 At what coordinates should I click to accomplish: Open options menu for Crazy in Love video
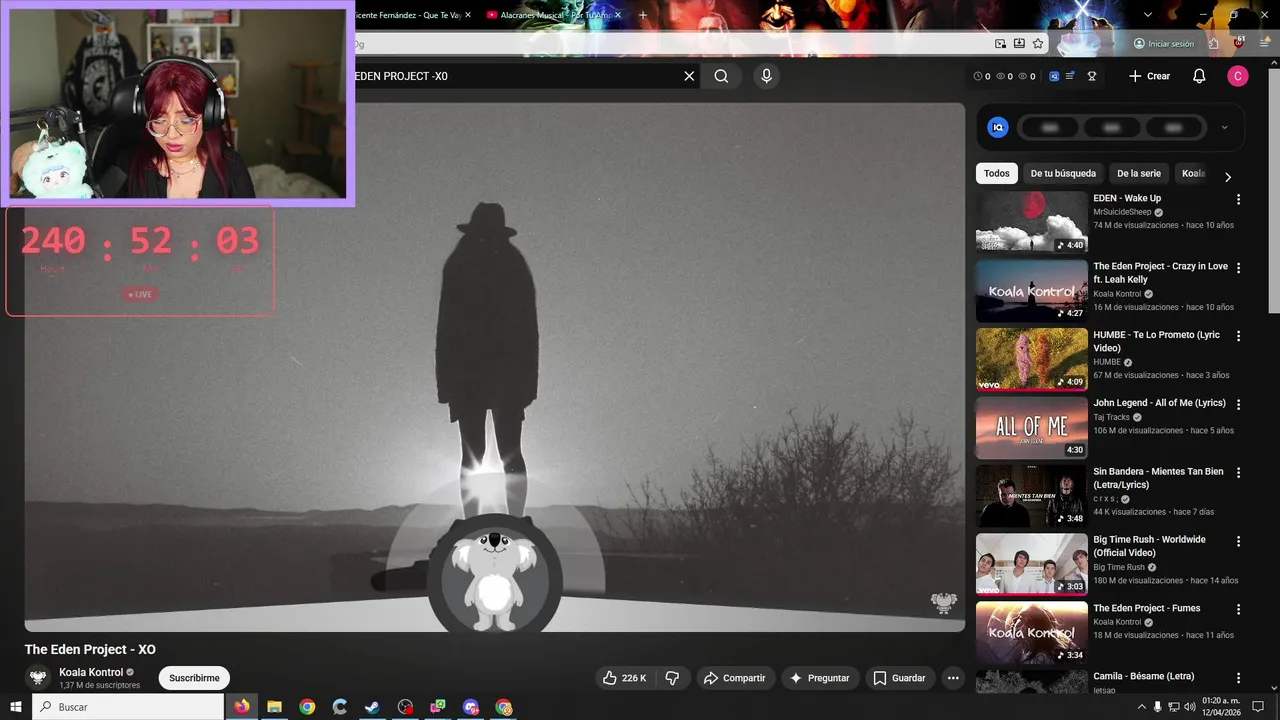(1238, 268)
